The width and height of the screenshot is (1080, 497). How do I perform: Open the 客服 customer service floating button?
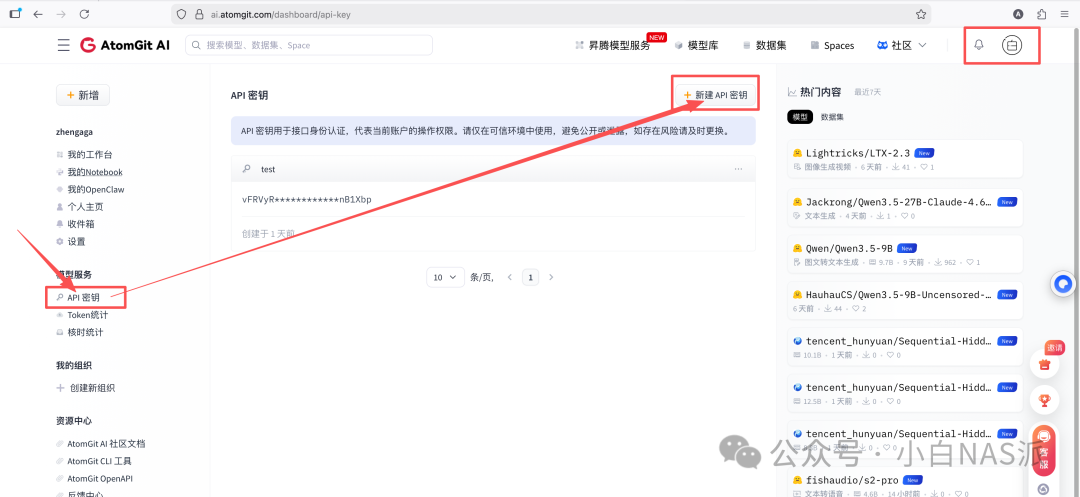click(x=1044, y=449)
